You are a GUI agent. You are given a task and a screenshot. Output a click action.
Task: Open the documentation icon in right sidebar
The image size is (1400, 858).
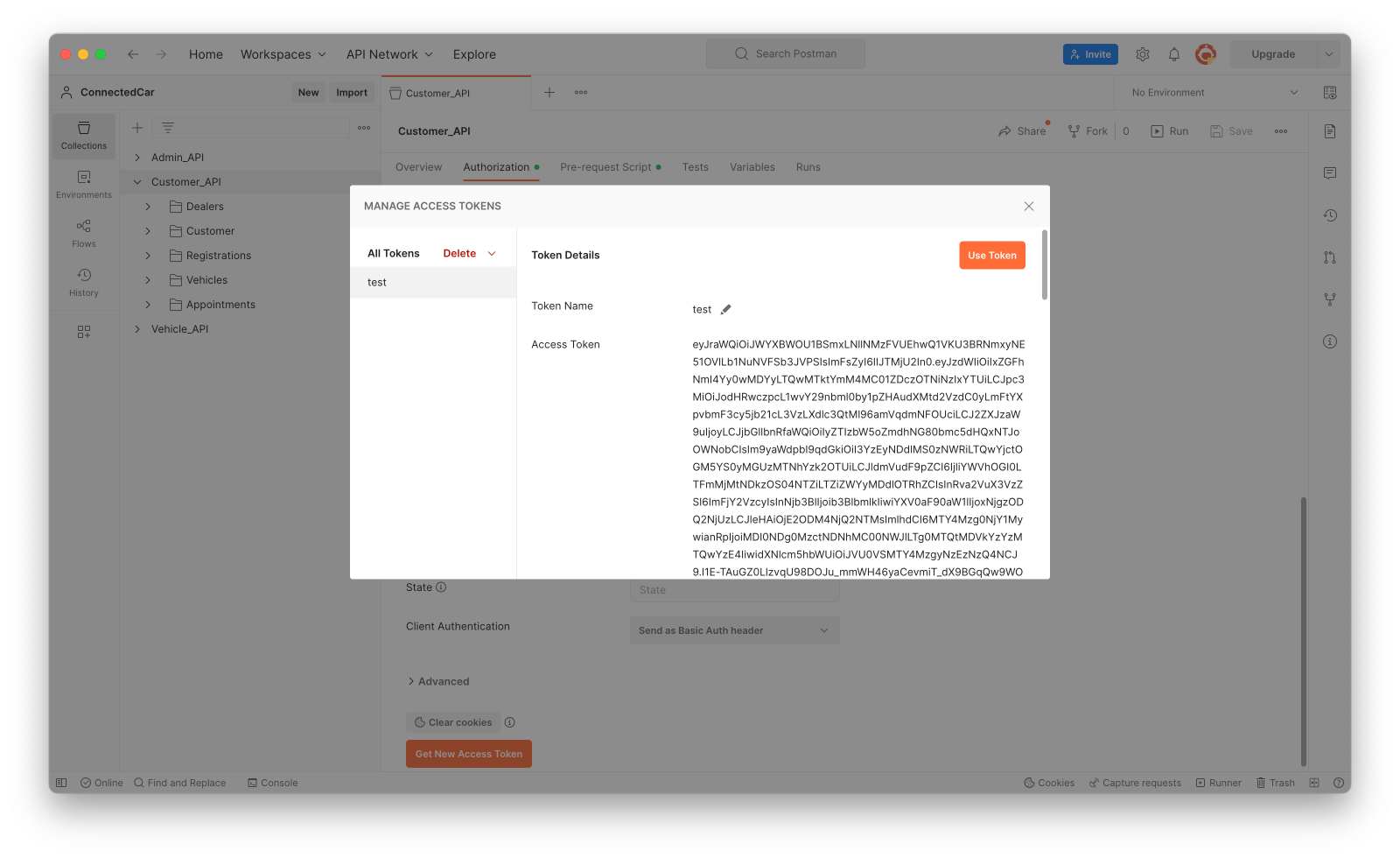(1330, 131)
